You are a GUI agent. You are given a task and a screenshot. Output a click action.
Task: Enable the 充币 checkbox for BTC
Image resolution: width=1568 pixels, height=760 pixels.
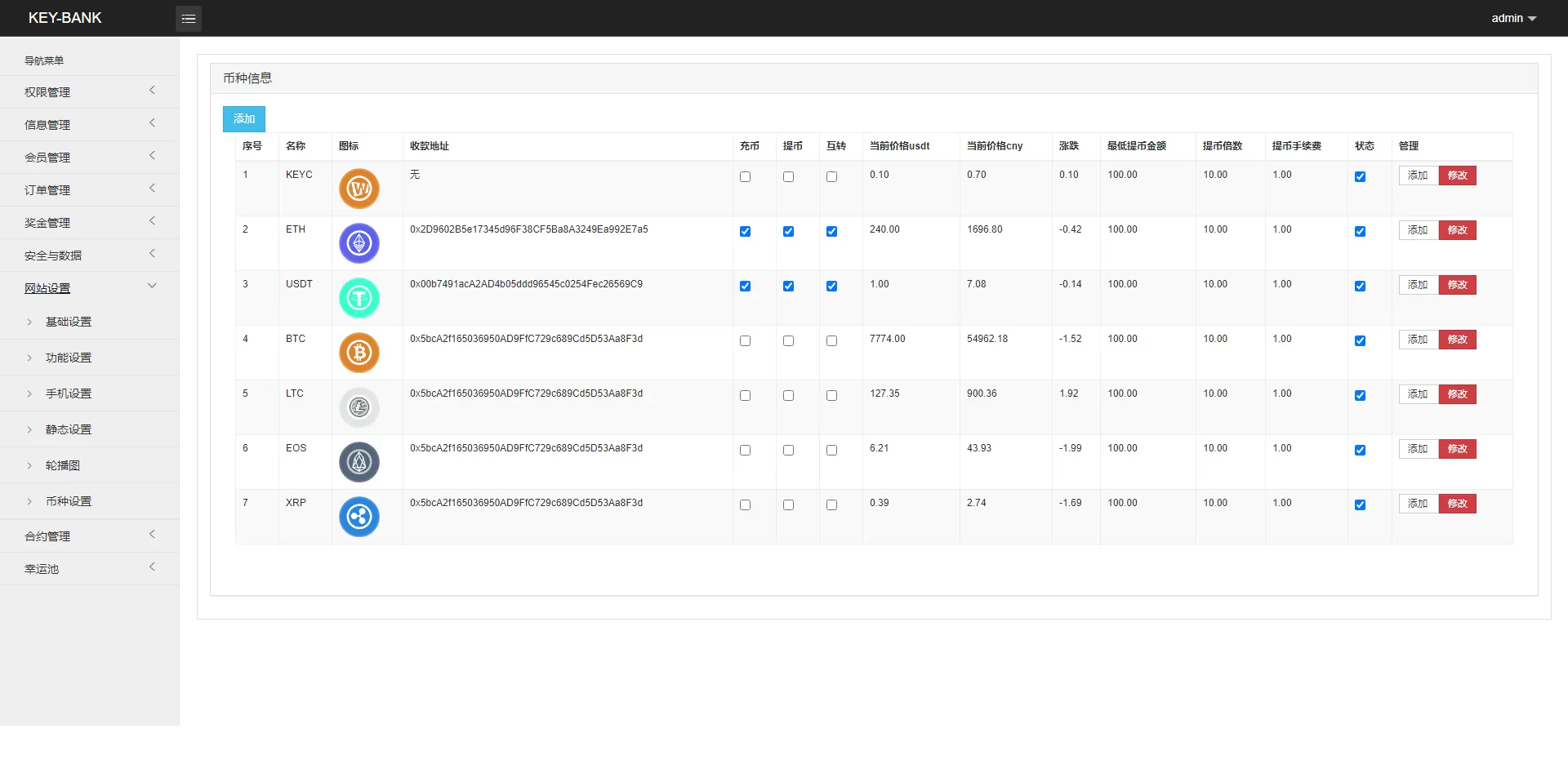745,341
